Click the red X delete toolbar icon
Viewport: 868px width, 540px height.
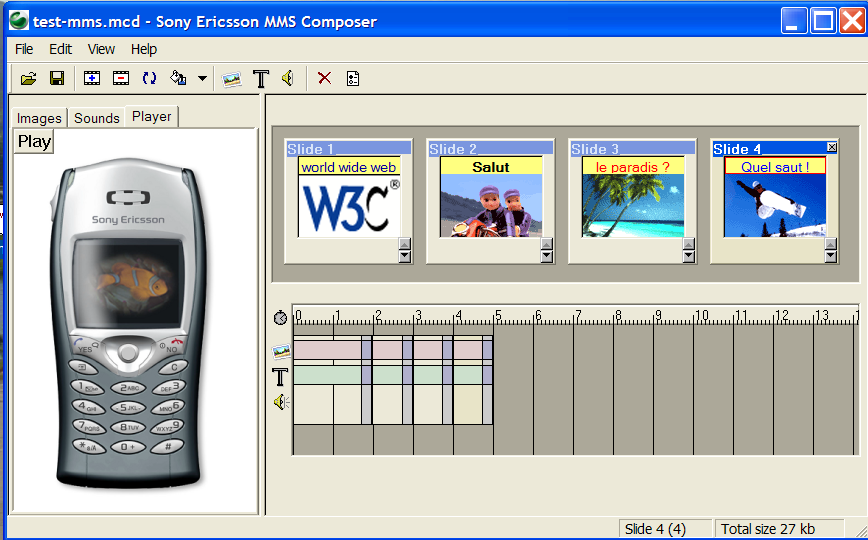[324, 78]
